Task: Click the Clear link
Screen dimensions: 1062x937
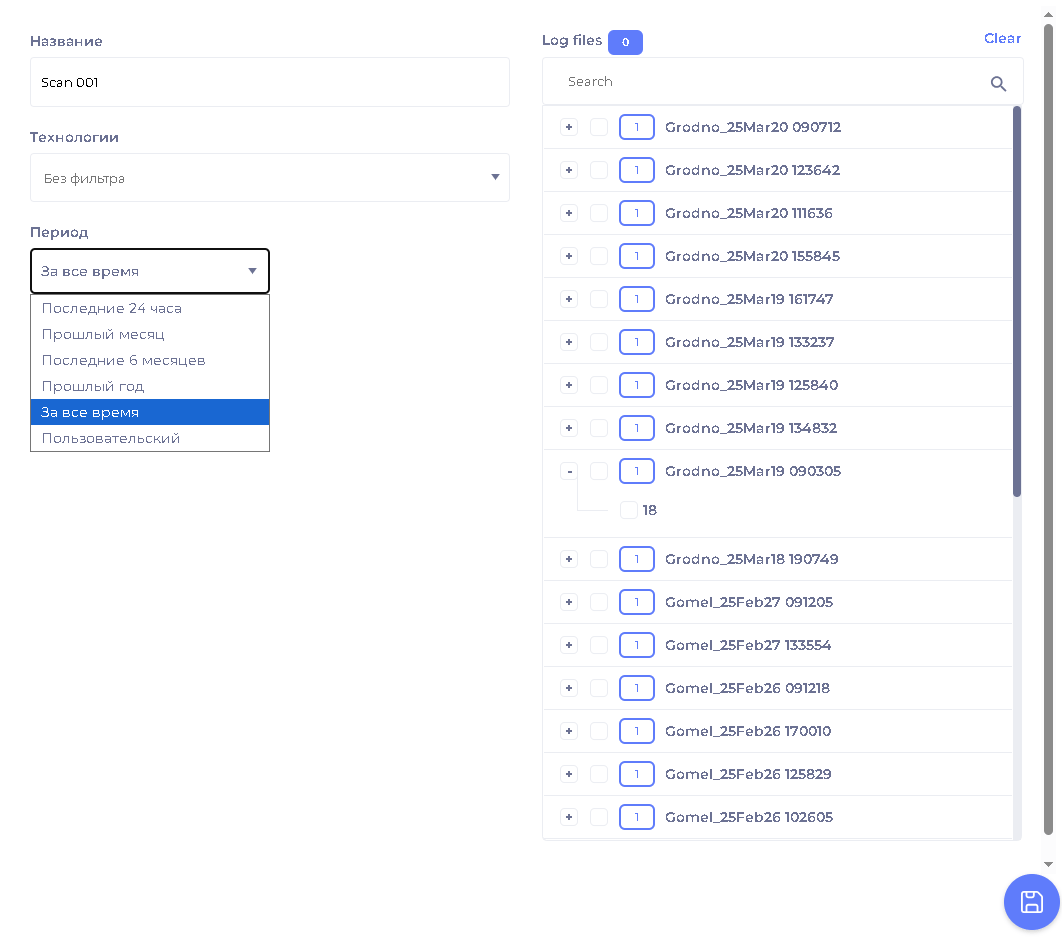Action: [1002, 38]
